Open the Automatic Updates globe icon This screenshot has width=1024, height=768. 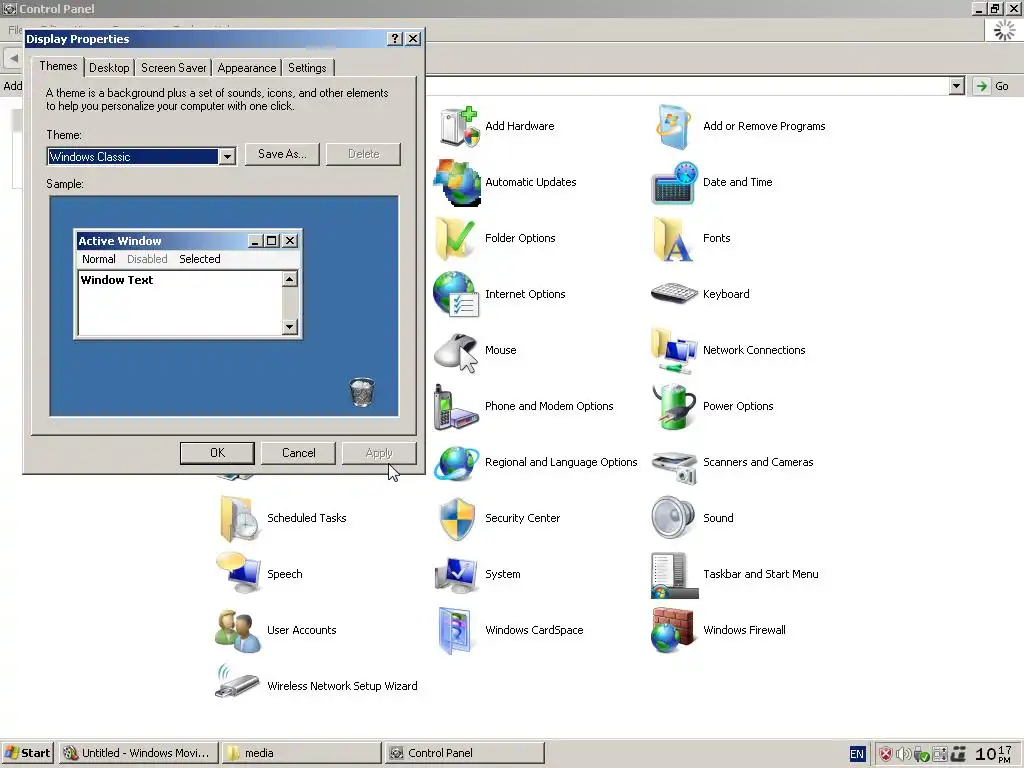click(457, 183)
